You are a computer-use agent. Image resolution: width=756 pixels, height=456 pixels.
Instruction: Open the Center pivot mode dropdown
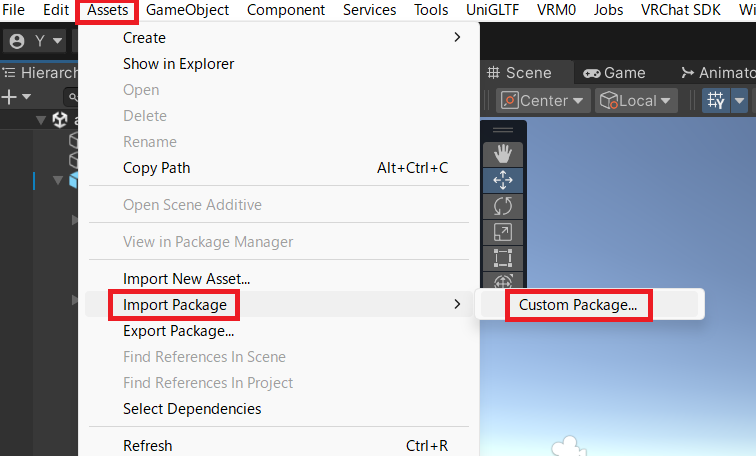coord(545,100)
